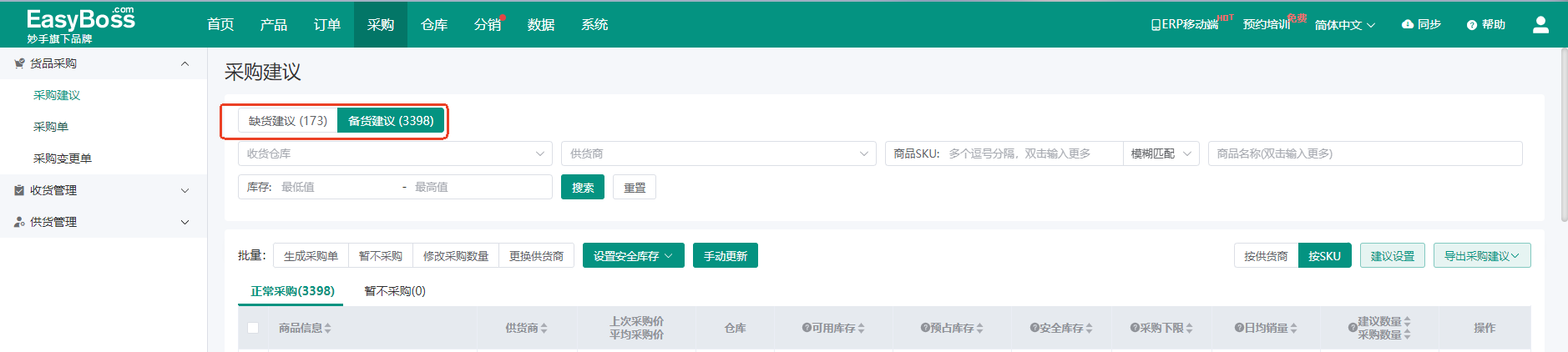Click the help question mark icon
This screenshot has width=1568, height=352.
click(x=1472, y=25)
